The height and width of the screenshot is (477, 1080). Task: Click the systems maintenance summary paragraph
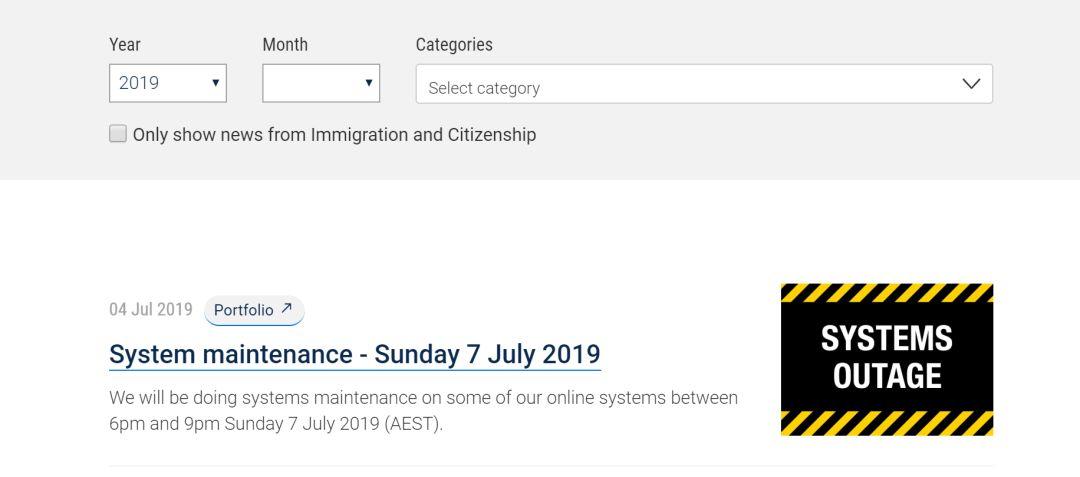[423, 411]
